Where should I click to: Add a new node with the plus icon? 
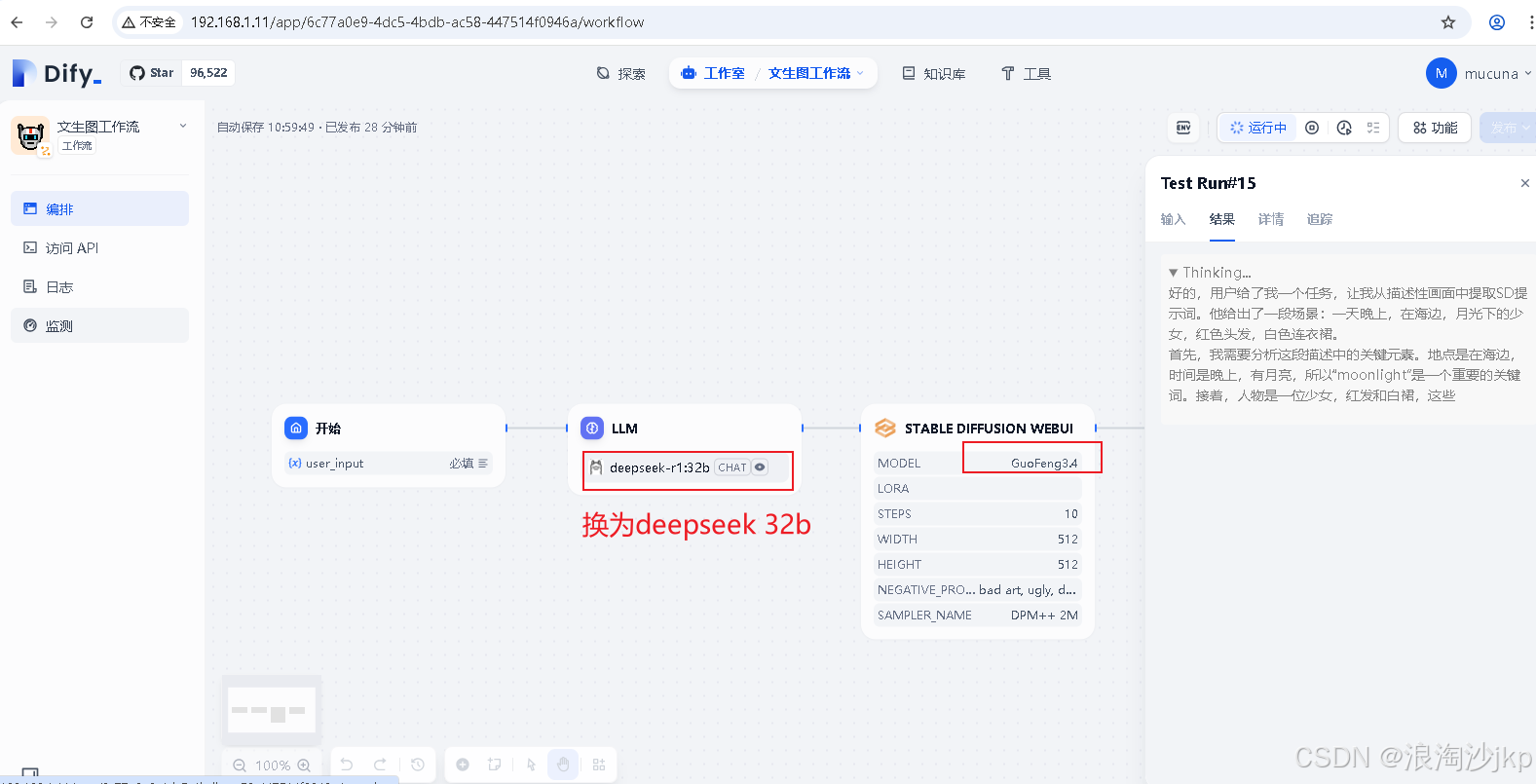(x=463, y=765)
